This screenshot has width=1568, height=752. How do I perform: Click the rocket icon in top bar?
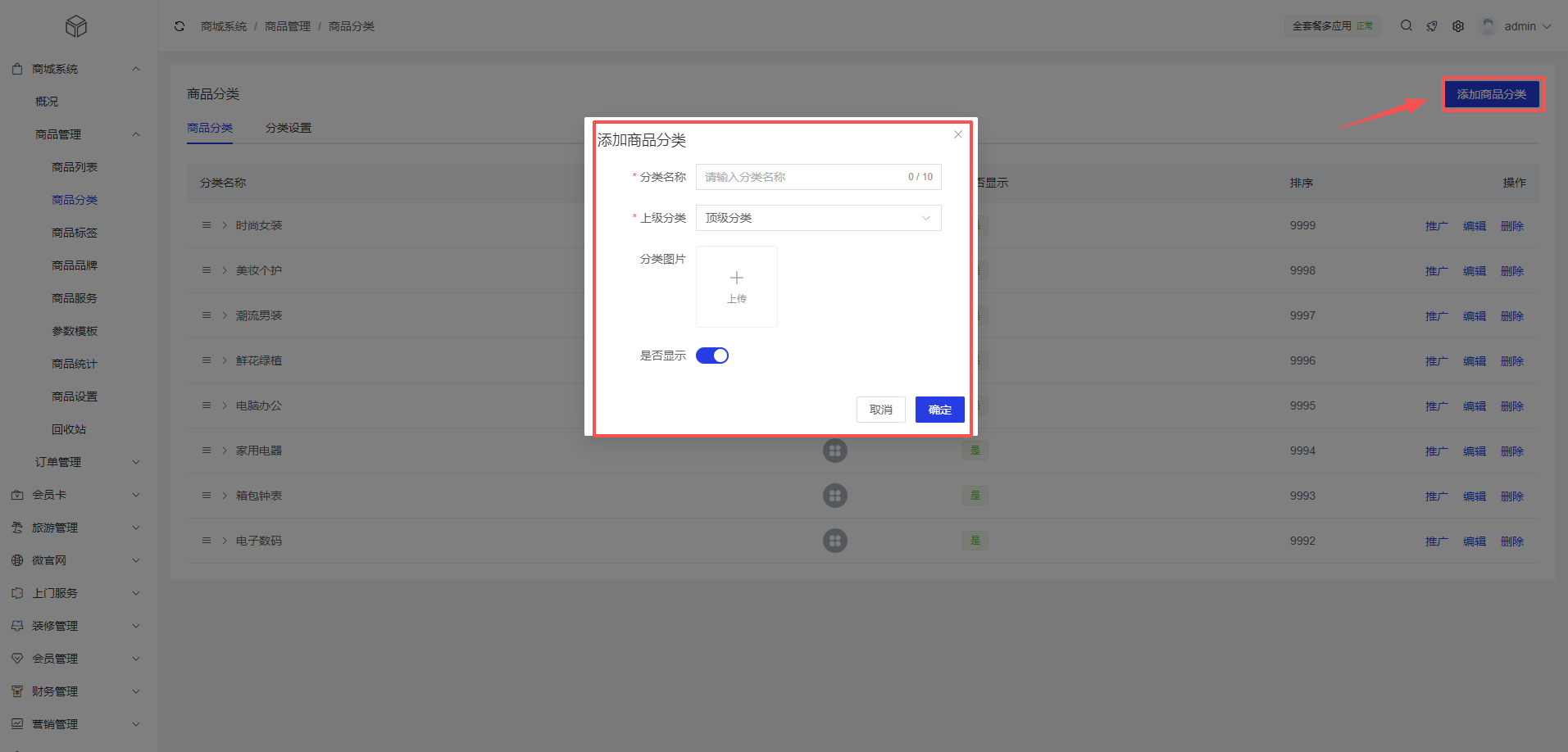pos(1432,26)
